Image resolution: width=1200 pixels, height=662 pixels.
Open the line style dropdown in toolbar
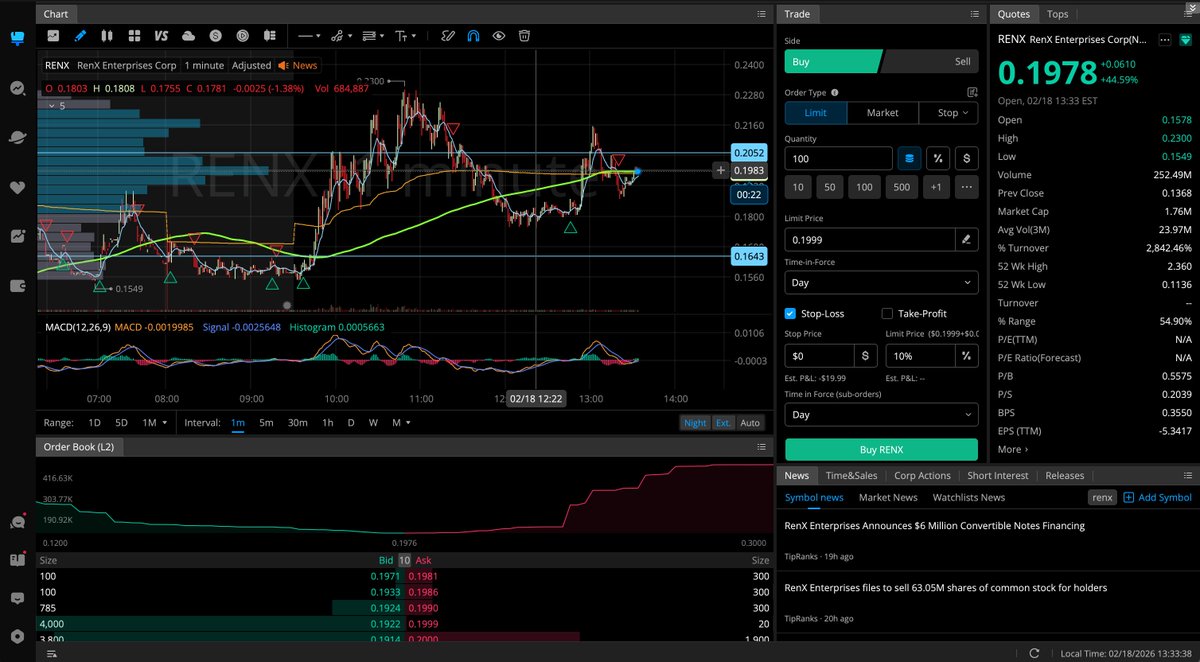pyautogui.click(x=309, y=36)
